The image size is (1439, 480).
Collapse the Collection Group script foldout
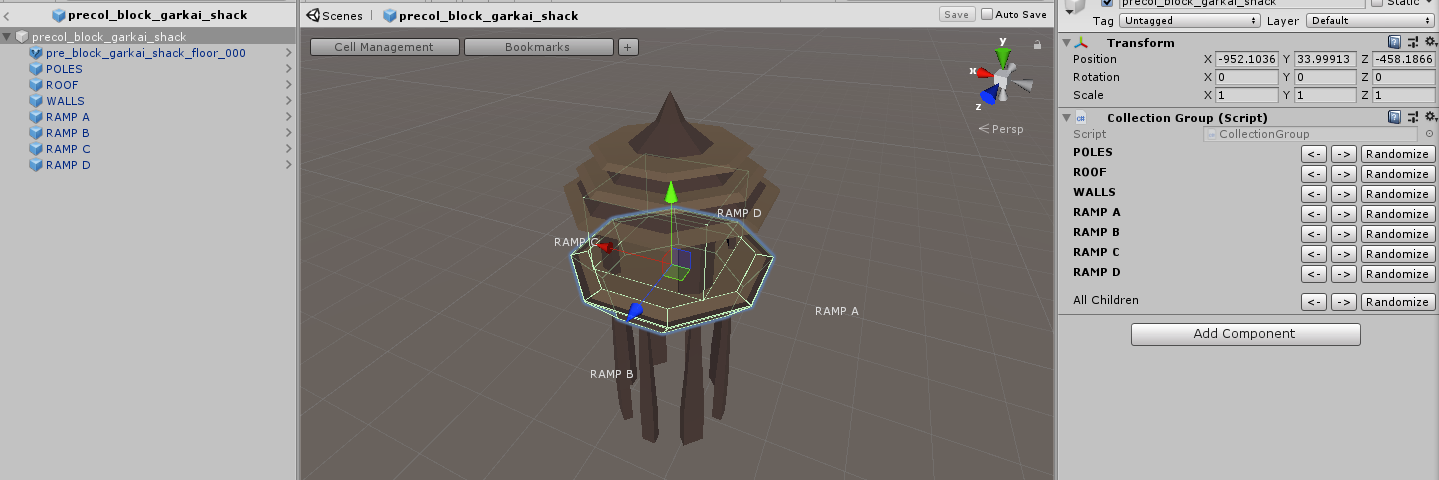[1066, 118]
